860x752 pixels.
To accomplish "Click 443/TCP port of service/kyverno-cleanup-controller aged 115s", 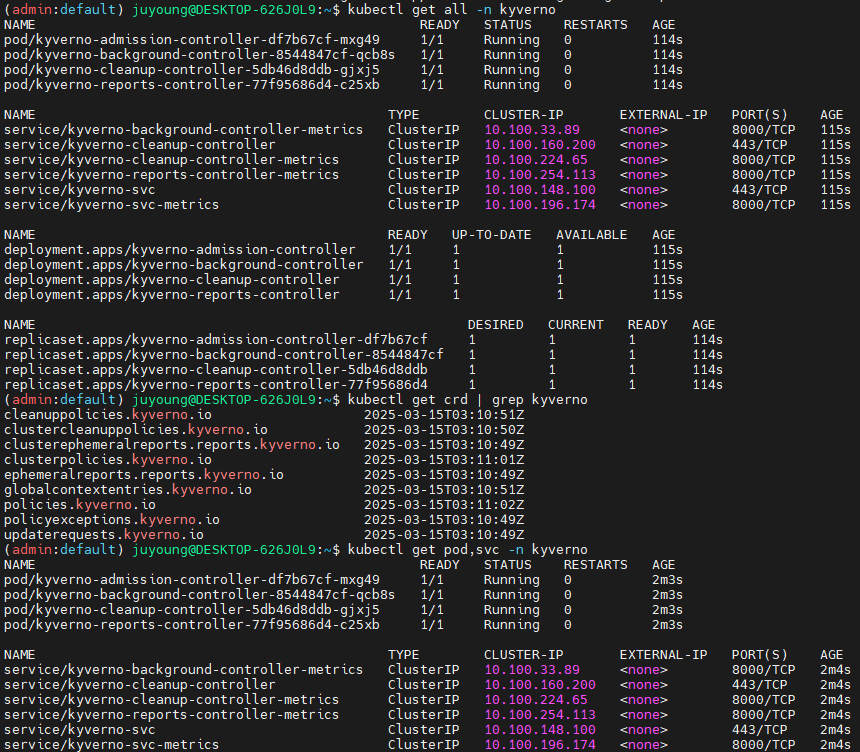I will (759, 144).
